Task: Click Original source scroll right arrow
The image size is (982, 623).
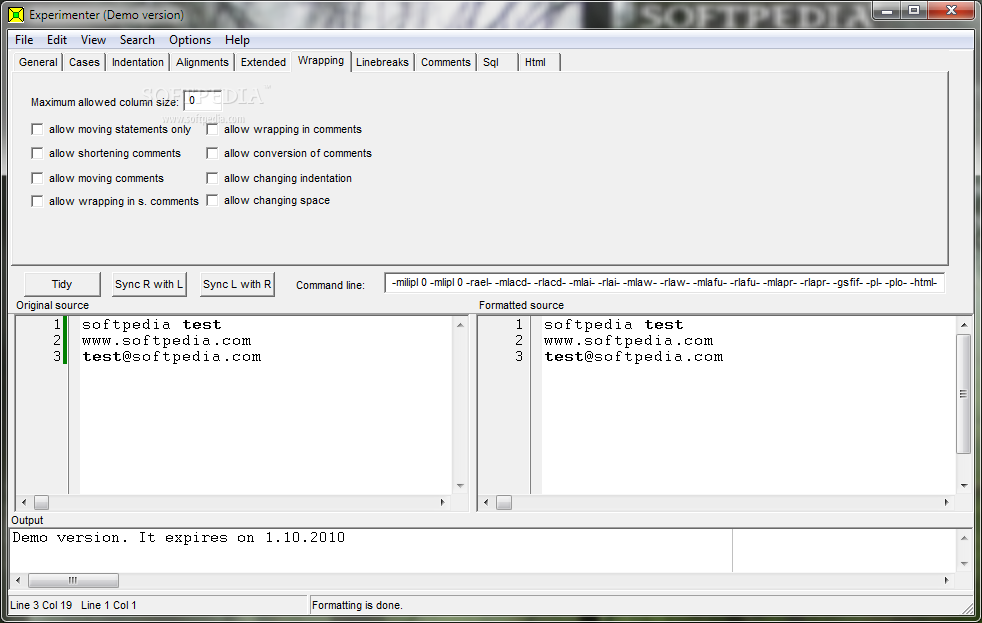Action: click(x=443, y=502)
